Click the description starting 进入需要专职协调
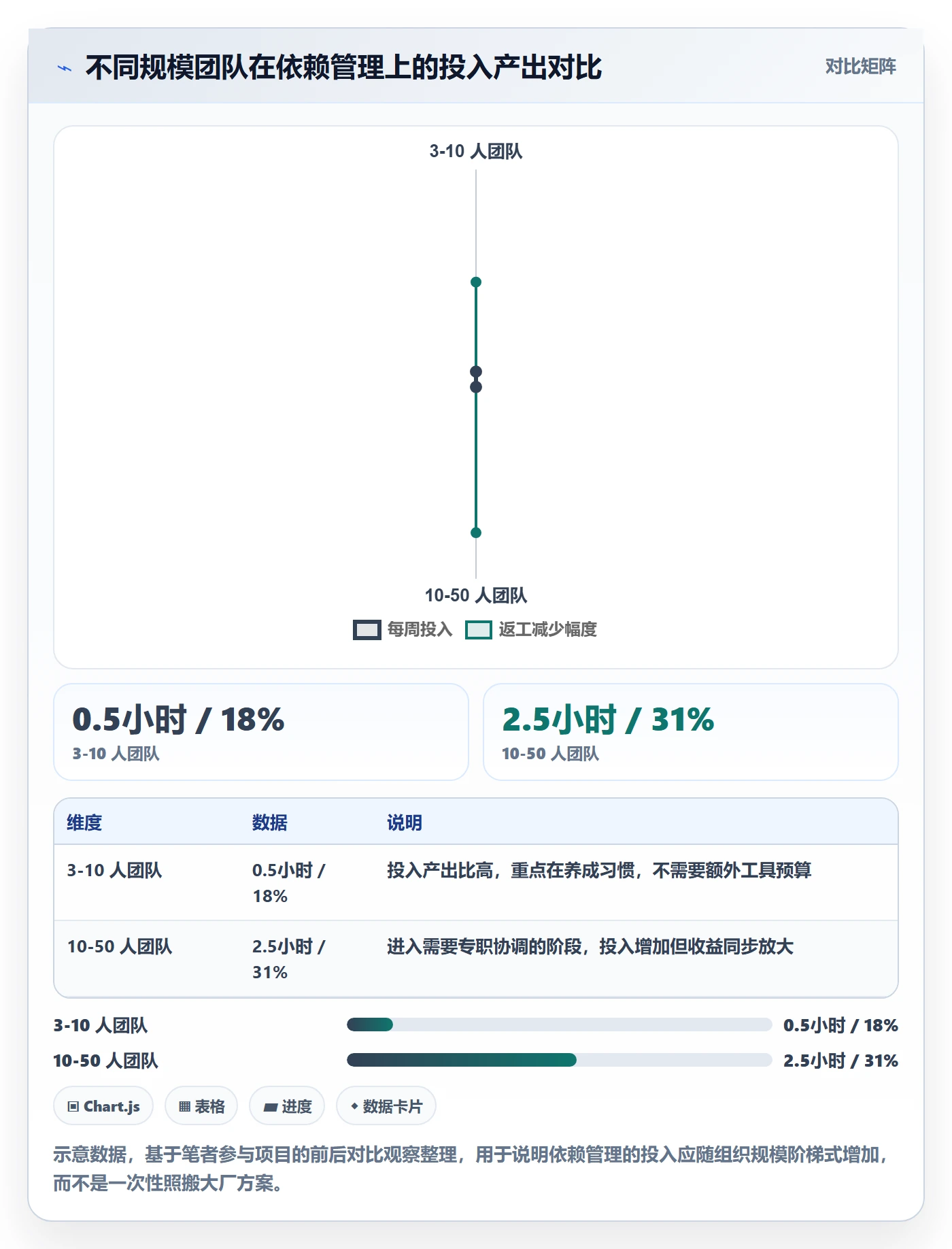This screenshot has width=952, height=1249. click(x=590, y=947)
